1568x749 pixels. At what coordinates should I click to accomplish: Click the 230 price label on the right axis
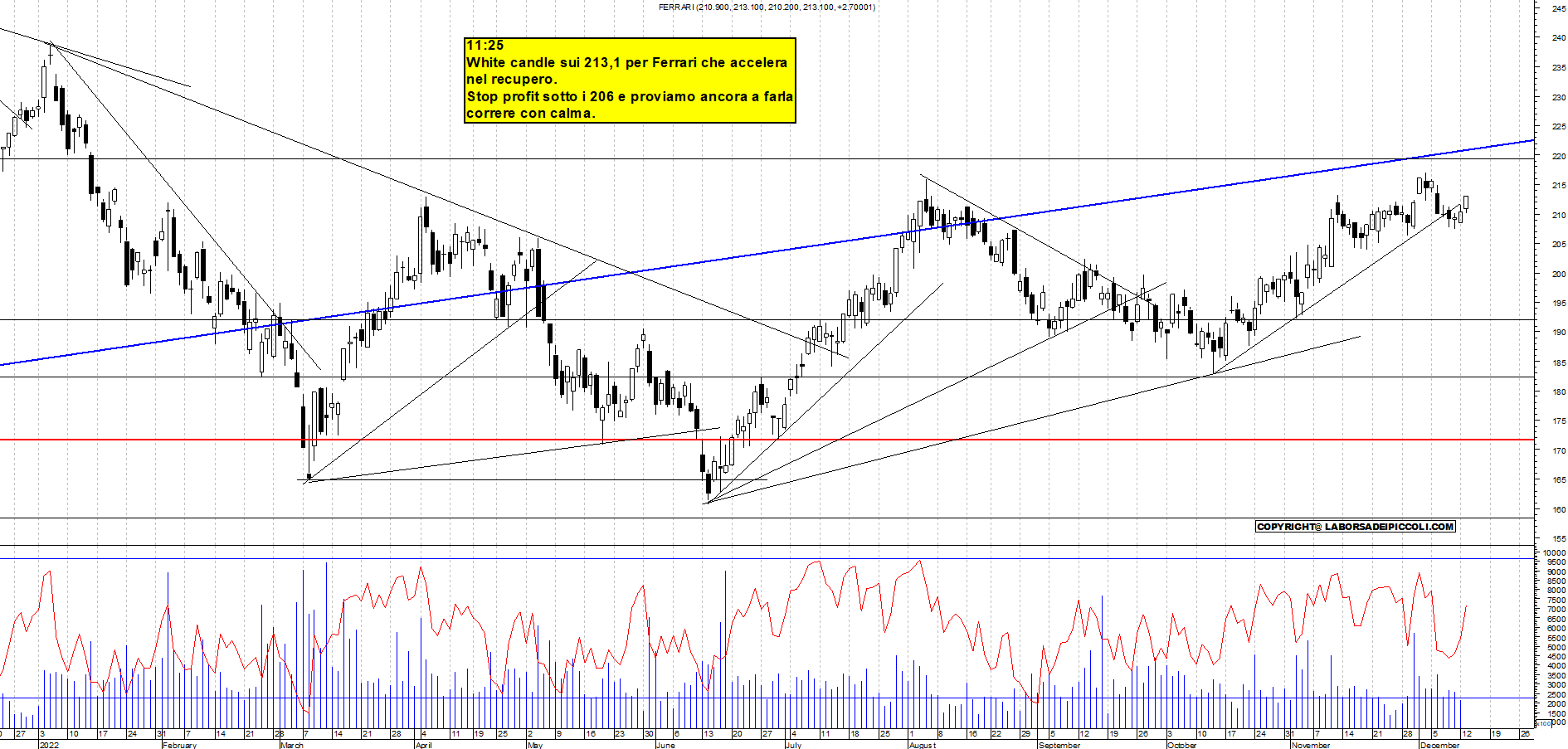click(1559, 97)
